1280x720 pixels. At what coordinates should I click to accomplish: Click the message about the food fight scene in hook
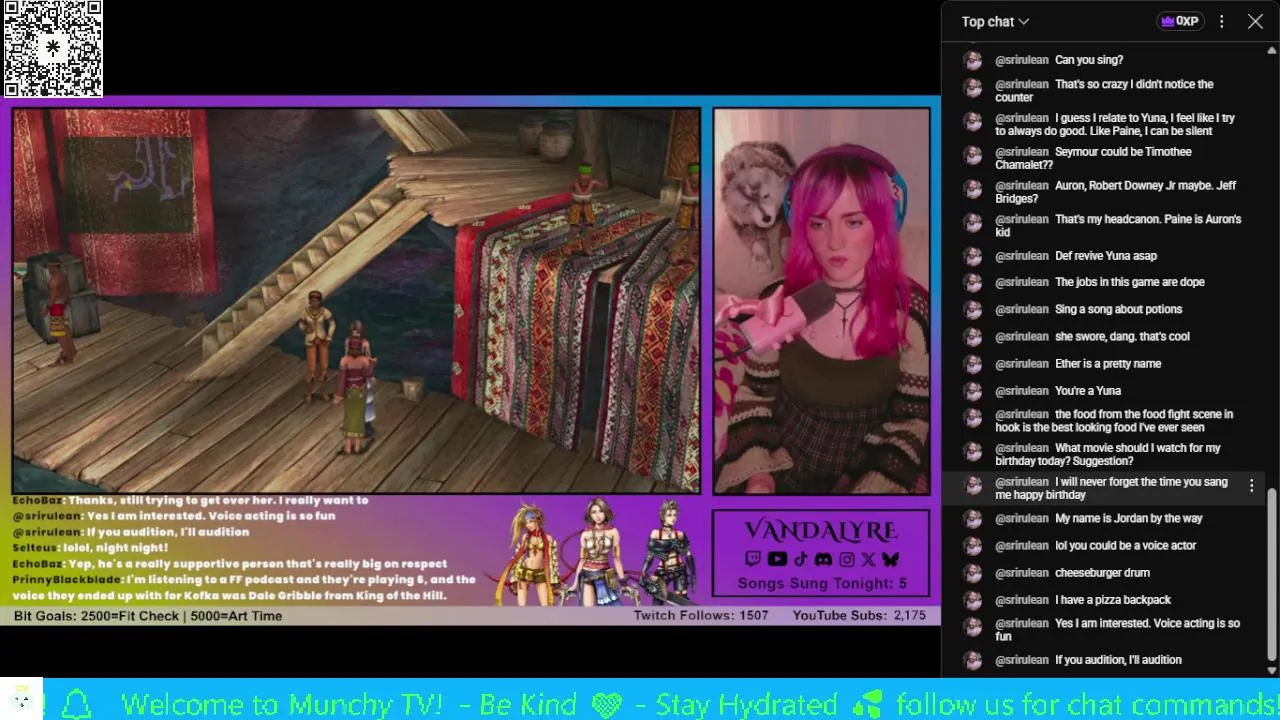point(1114,421)
